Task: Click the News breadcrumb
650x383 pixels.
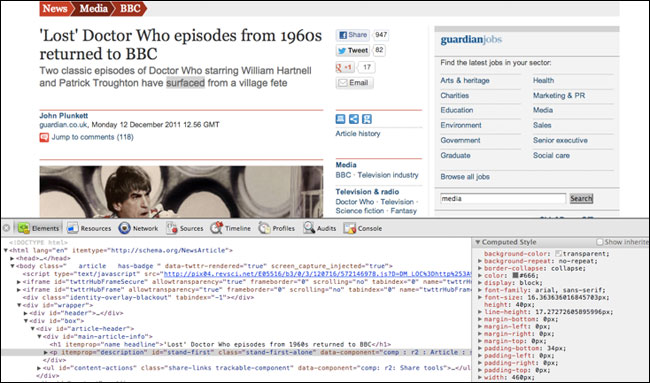Action: [55, 9]
